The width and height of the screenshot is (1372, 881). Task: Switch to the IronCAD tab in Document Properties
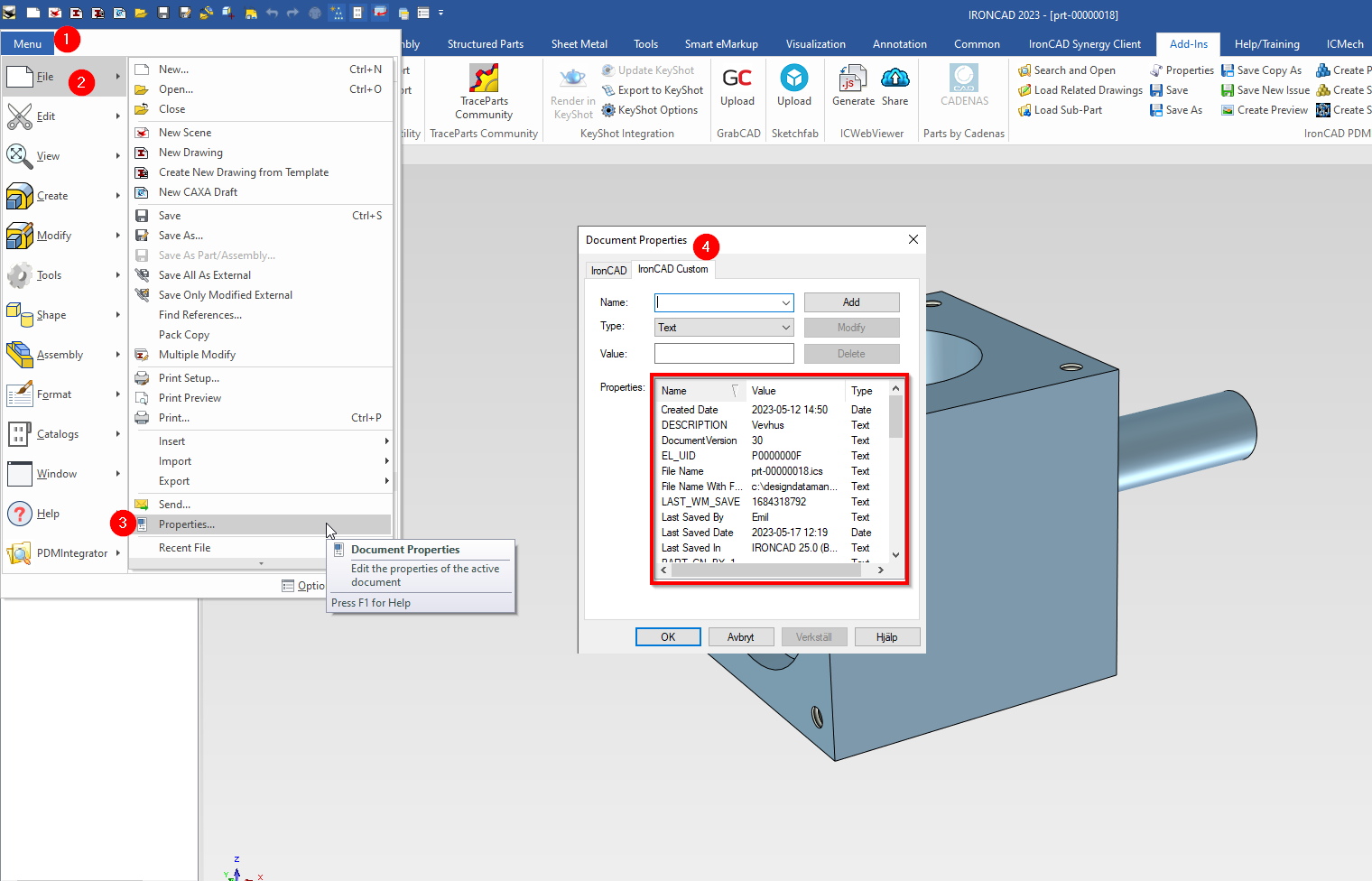[608, 271]
